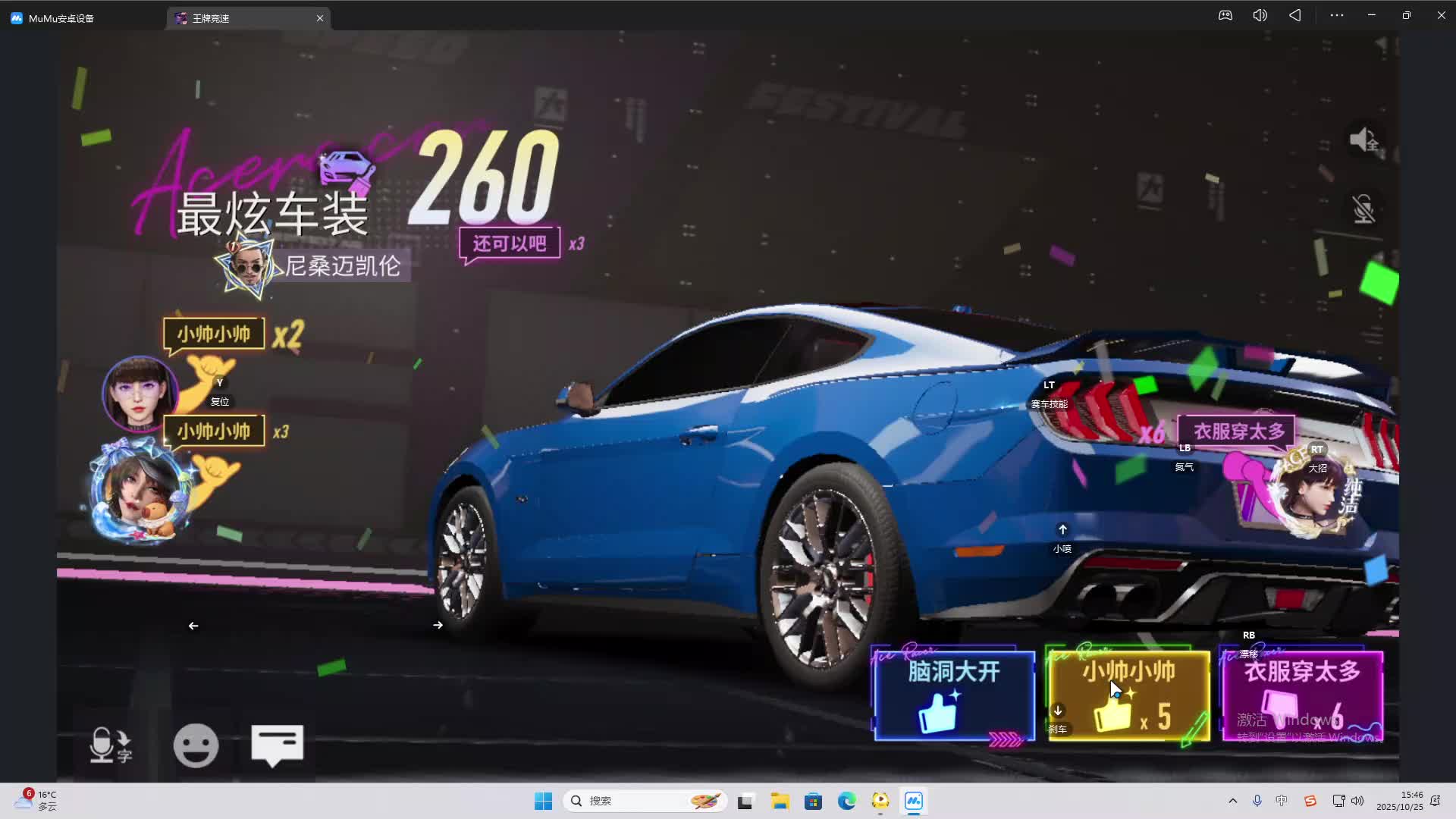Click the MuMu volume icon in title bar
1456x819 pixels.
tap(1260, 15)
